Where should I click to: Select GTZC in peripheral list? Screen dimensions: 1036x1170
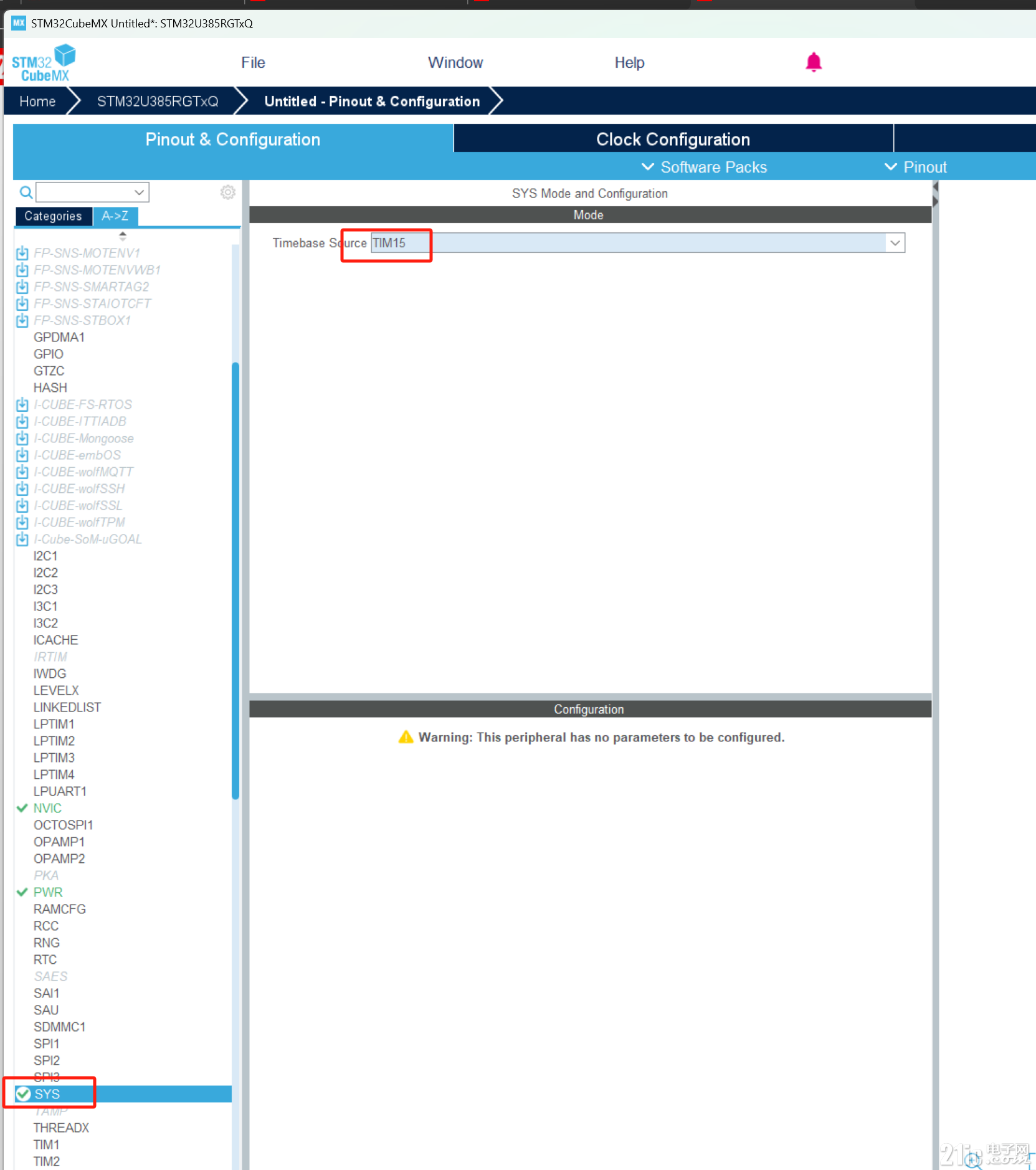[49, 371]
